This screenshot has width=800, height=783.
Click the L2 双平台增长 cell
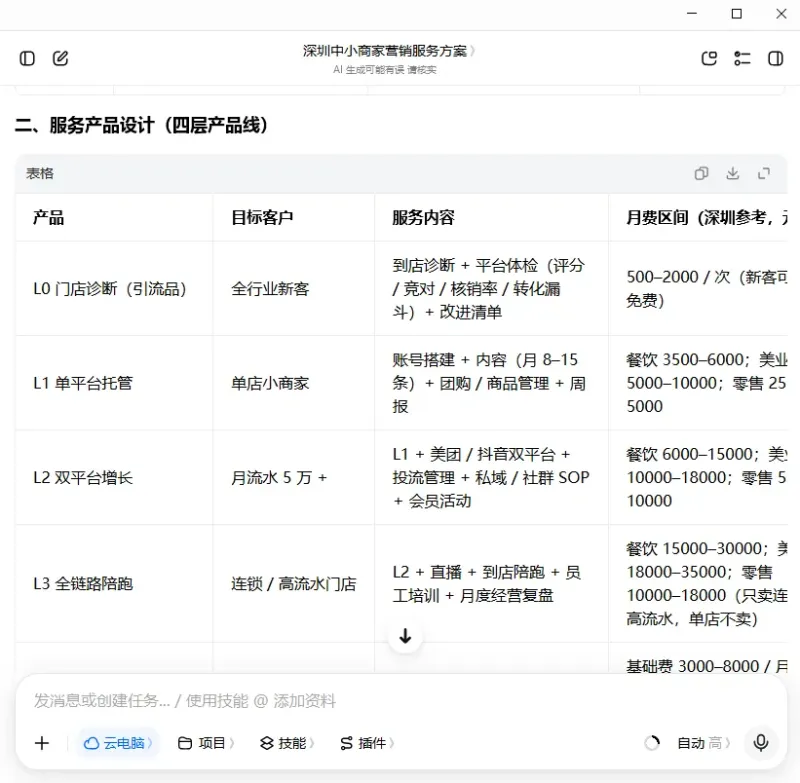[114, 477]
